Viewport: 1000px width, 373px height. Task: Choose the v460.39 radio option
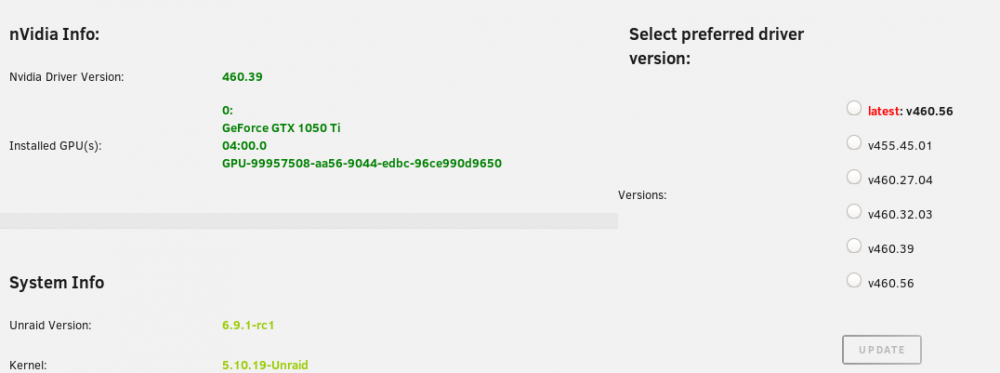(854, 246)
